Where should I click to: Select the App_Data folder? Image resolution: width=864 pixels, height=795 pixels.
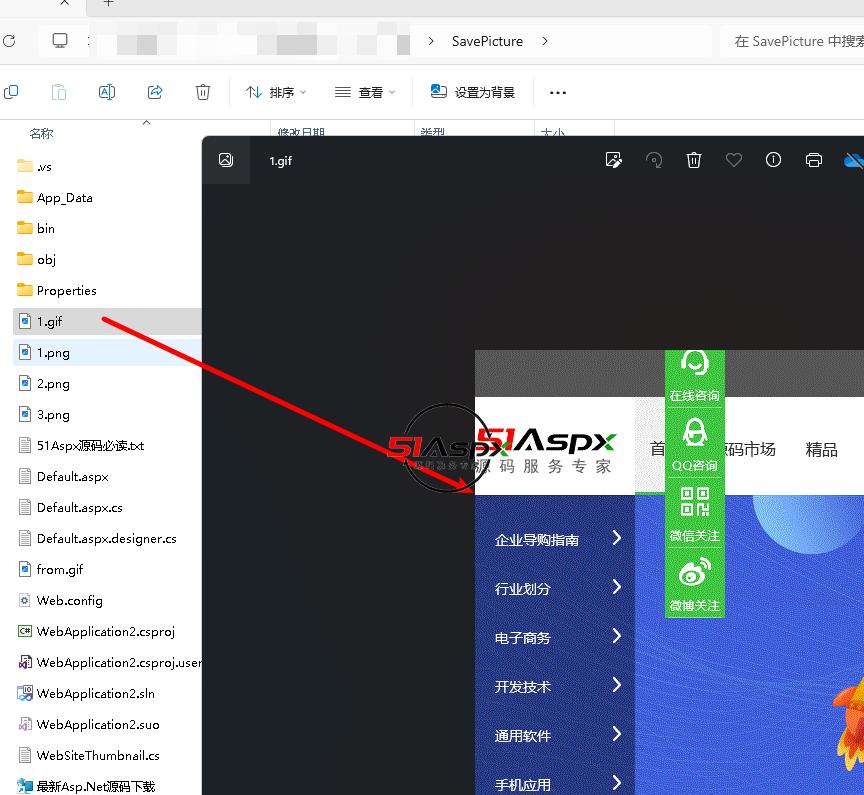64,198
